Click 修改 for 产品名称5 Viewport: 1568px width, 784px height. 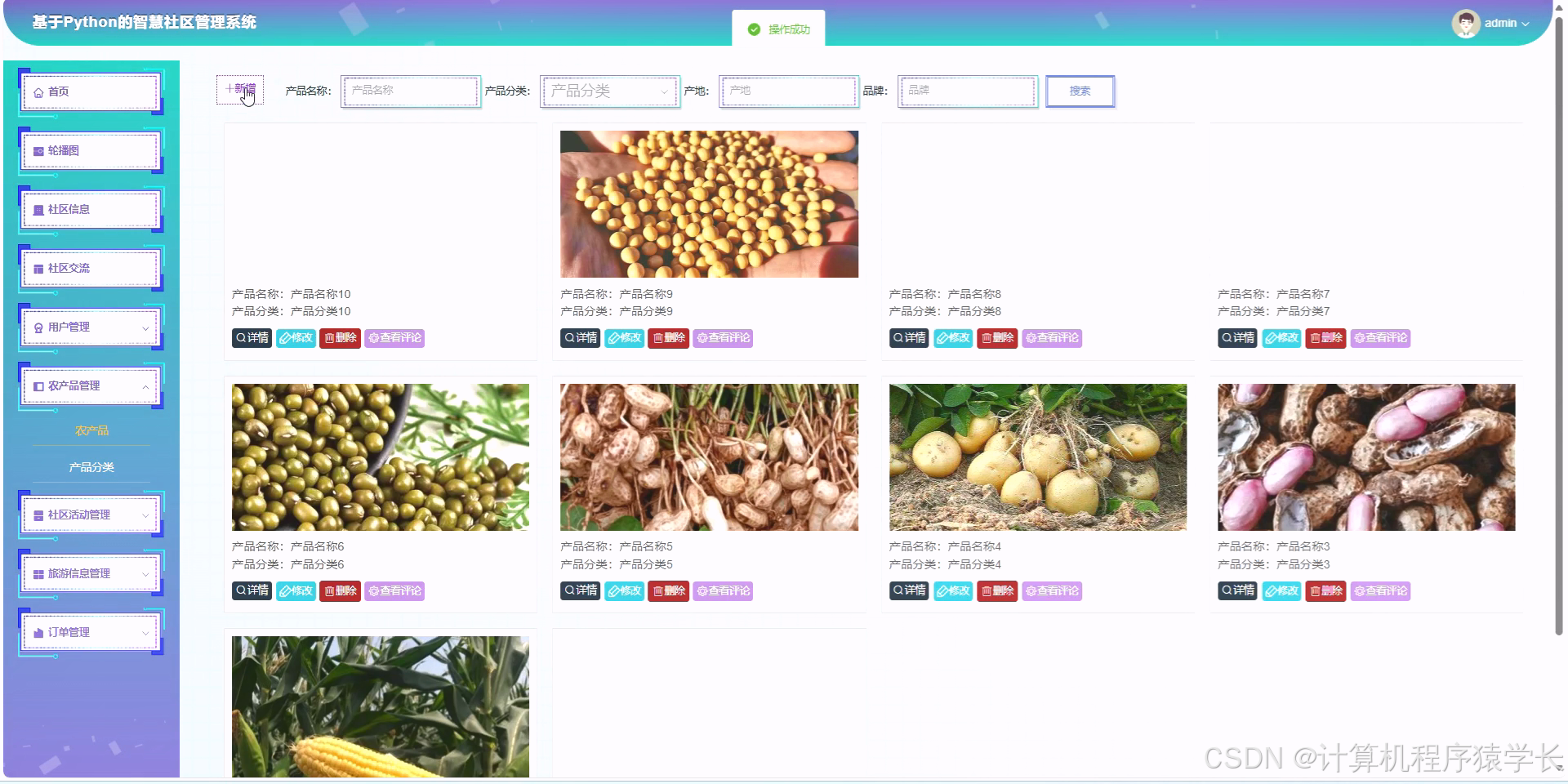(x=624, y=591)
